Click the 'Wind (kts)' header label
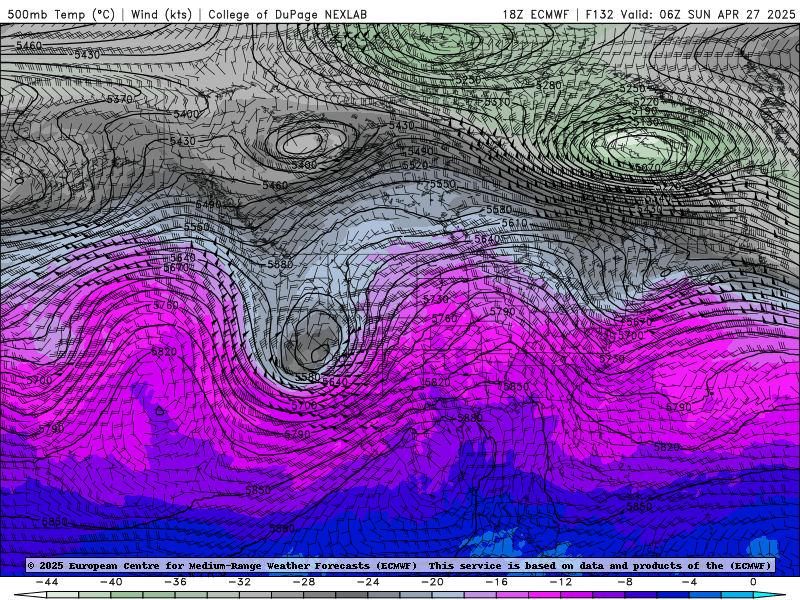800x600 pixels. (161, 14)
